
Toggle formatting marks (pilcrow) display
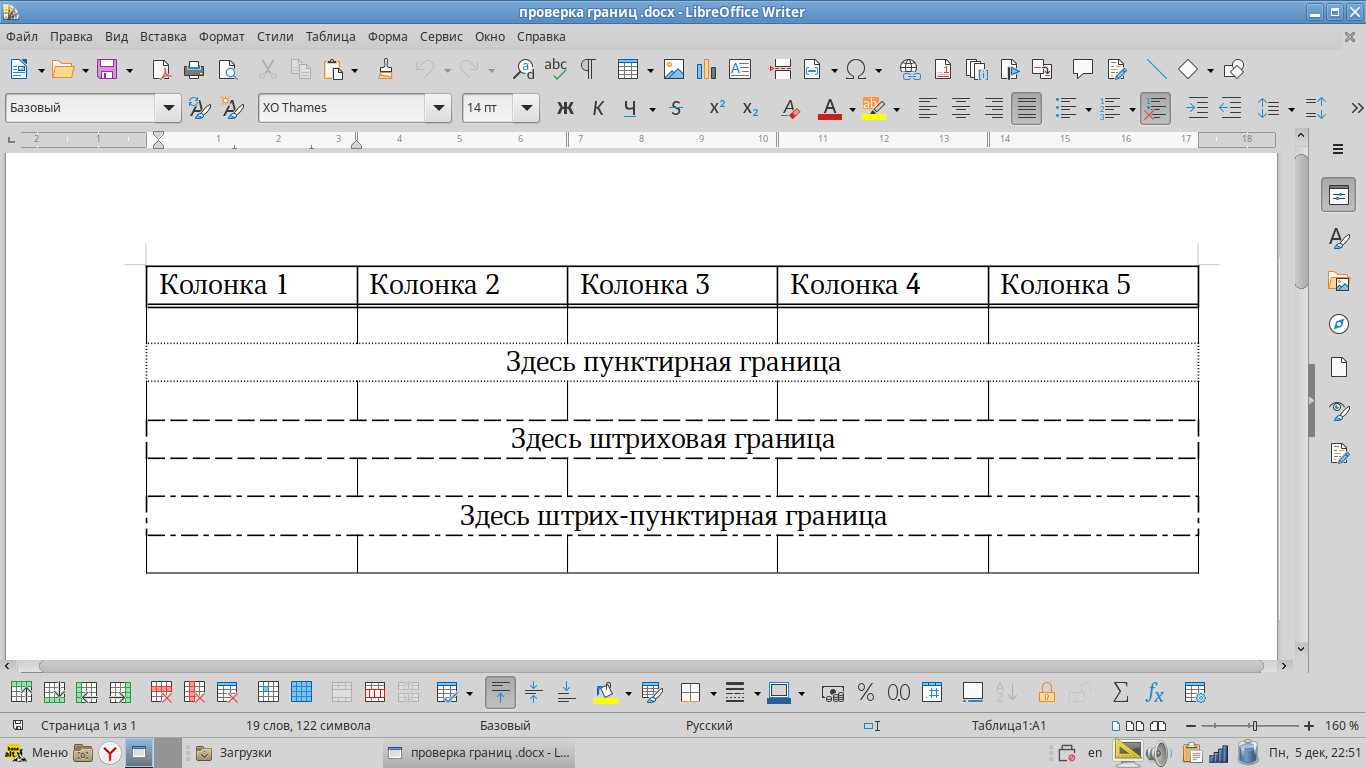[x=588, y=70]
